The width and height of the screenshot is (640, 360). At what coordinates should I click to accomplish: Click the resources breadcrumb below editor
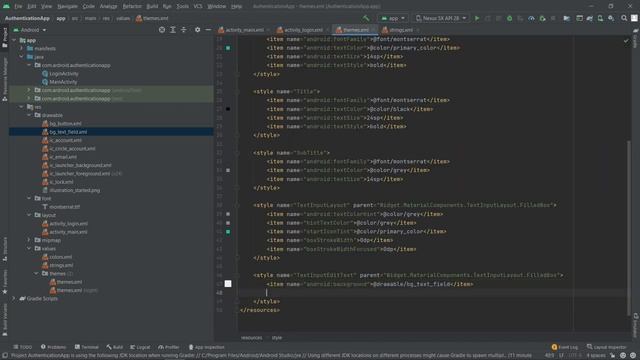251,338
